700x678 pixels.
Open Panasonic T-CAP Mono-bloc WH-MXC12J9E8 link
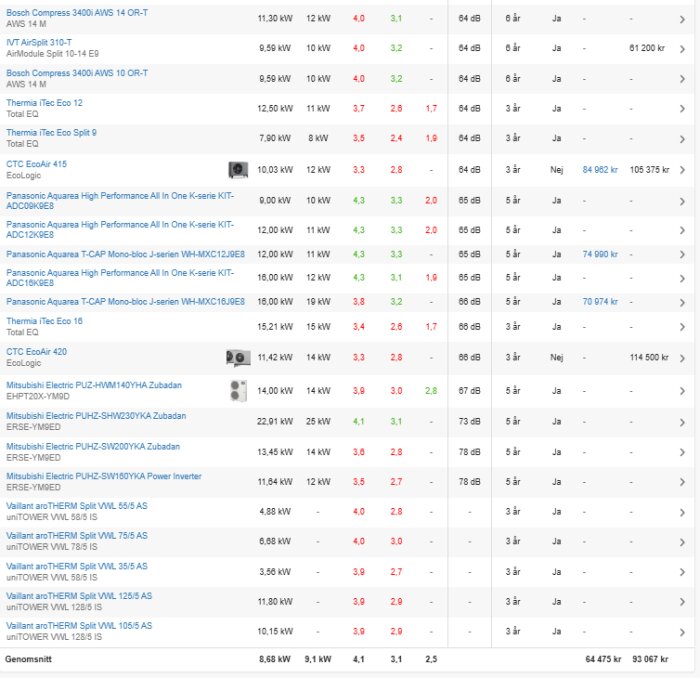click(125, 254)
